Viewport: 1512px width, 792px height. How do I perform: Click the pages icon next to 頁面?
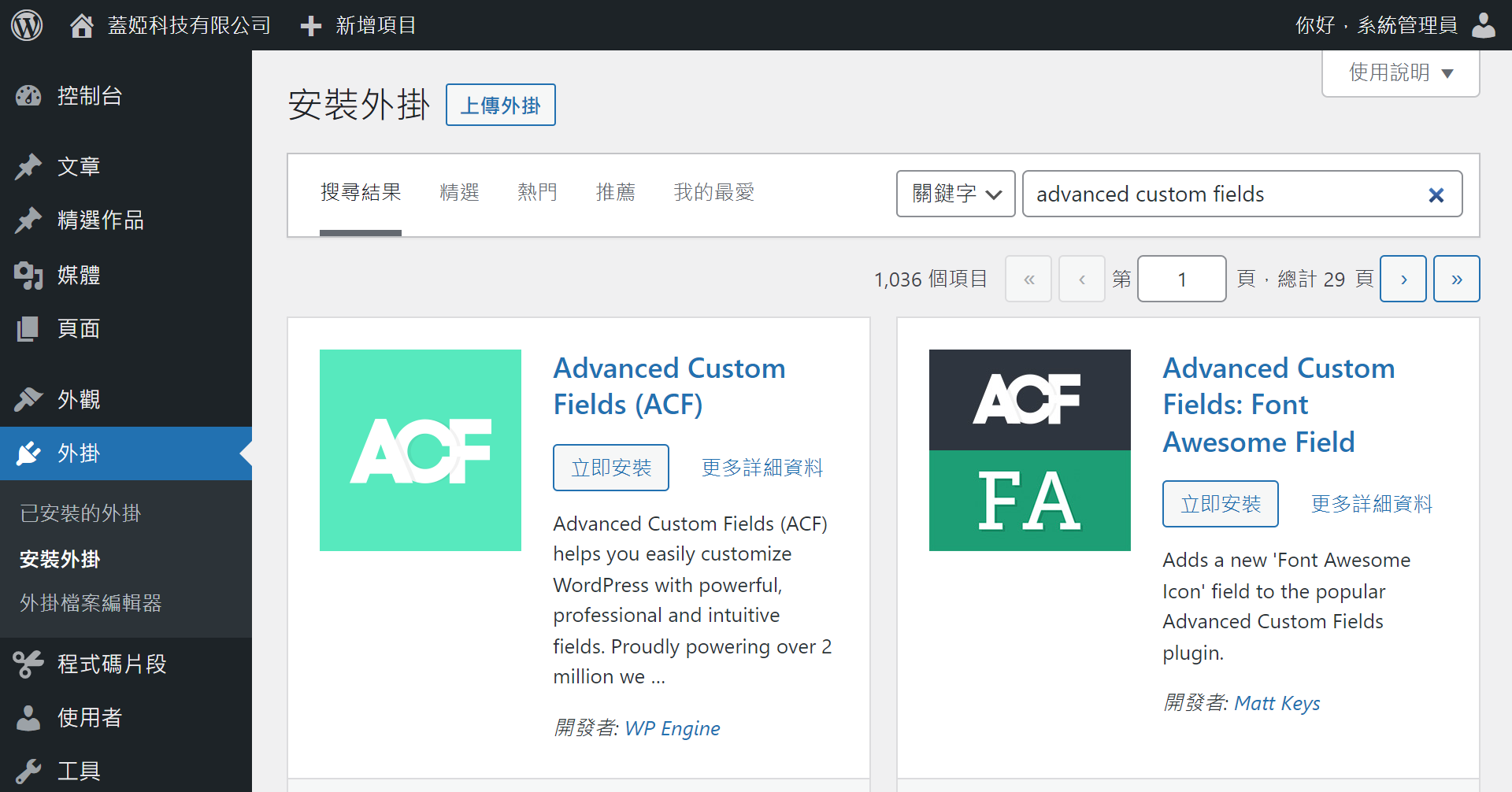tap(28, 329)
